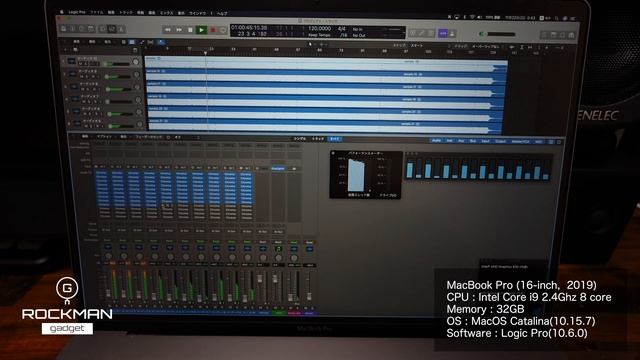Open the Apple menu
Screen dimensions: 640x360
click(x=62, y=12)
